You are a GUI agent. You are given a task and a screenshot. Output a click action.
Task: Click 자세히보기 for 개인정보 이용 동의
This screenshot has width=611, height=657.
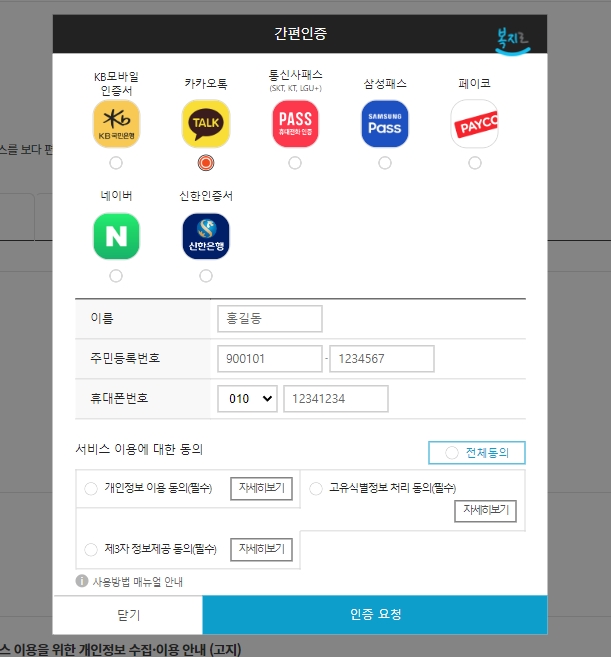[x=261, y=488]
